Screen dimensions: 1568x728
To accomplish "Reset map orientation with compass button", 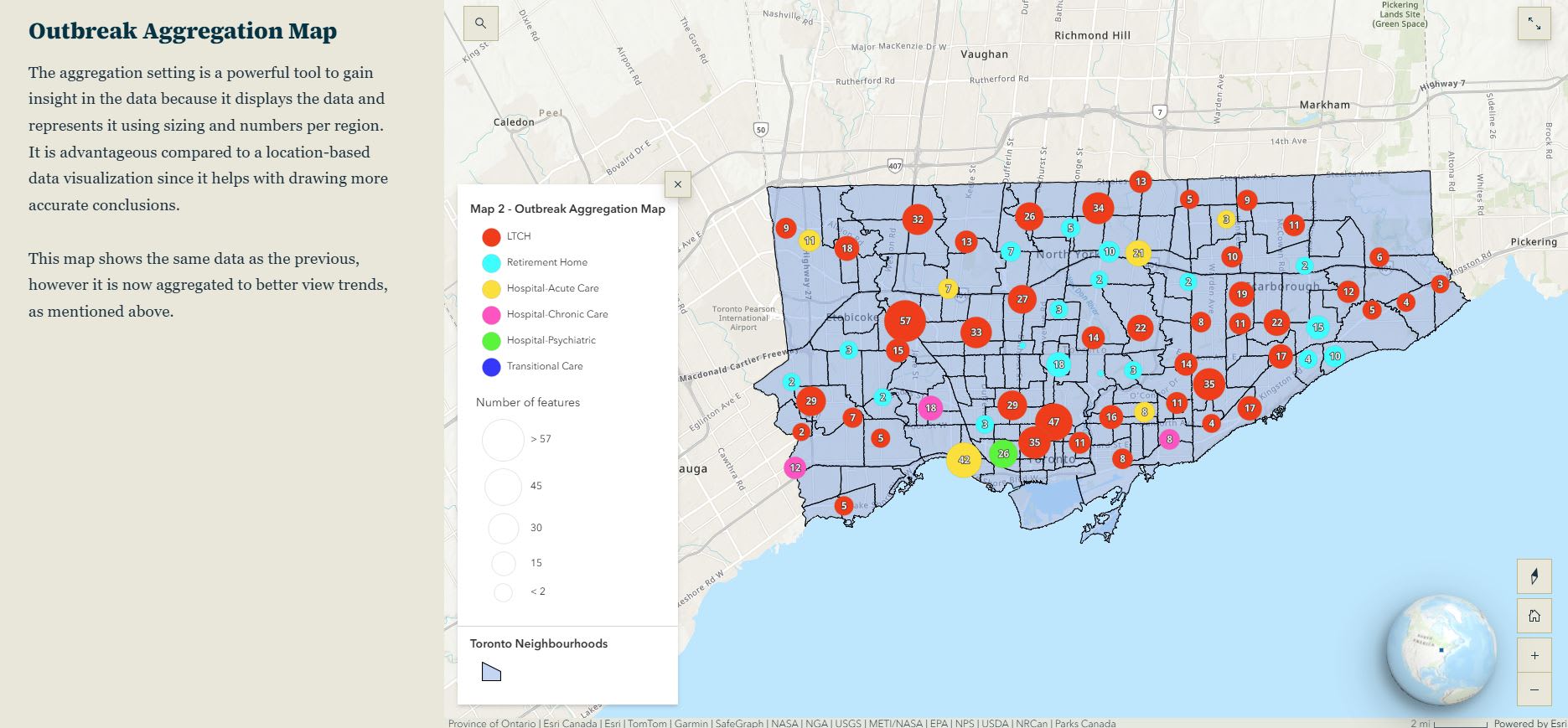I will click(x=1534, y=576).
